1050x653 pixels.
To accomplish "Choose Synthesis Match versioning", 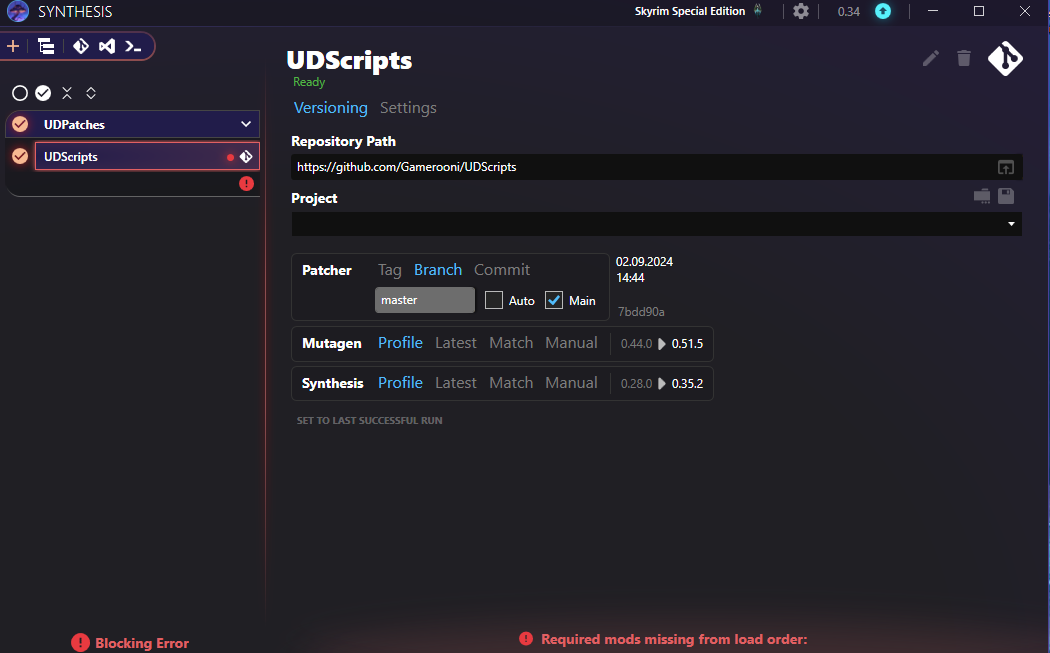I will [x=511, y=383].
